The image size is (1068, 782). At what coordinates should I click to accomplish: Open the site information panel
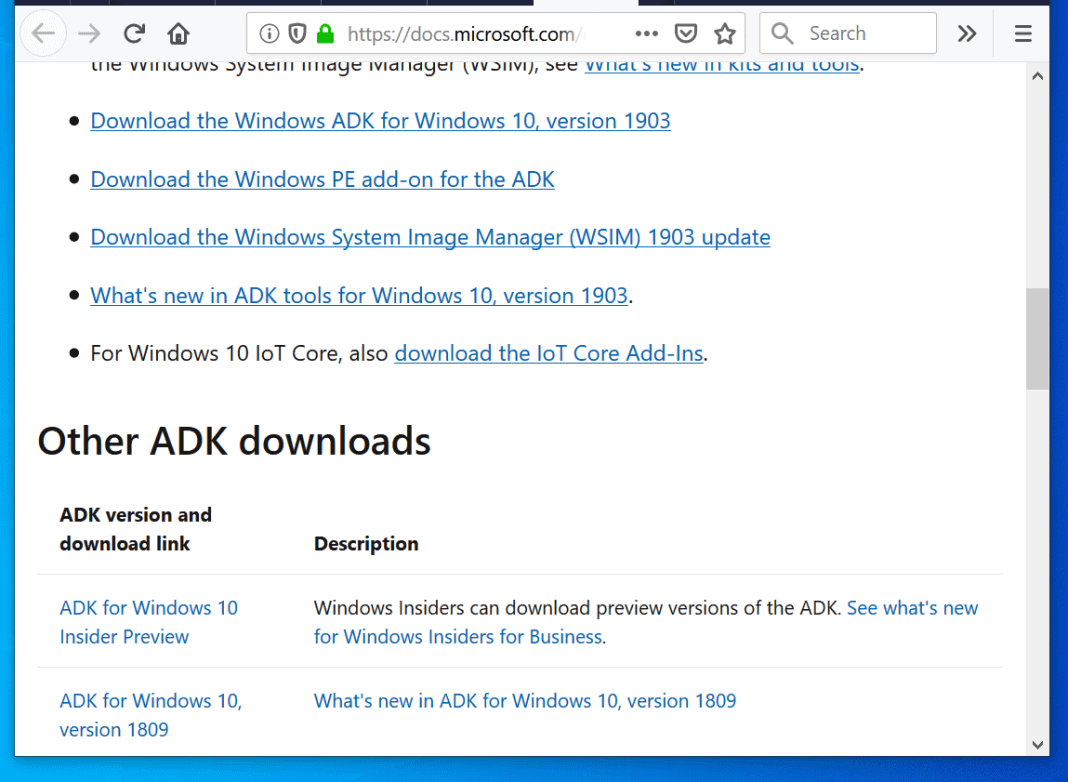pos(269,33)
